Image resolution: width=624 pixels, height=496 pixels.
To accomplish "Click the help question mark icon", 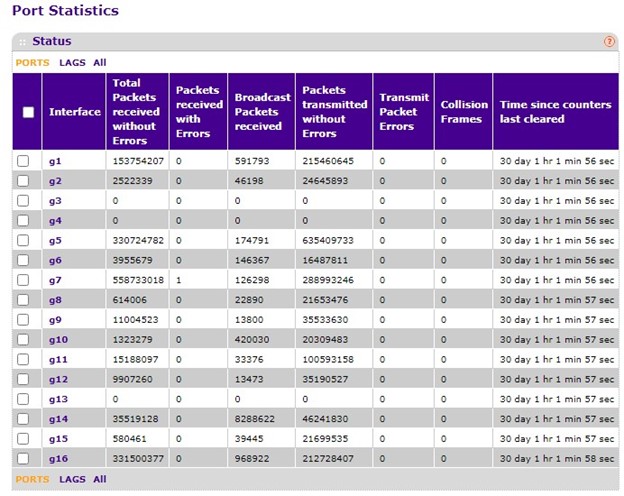I will (x=609, y=41).
